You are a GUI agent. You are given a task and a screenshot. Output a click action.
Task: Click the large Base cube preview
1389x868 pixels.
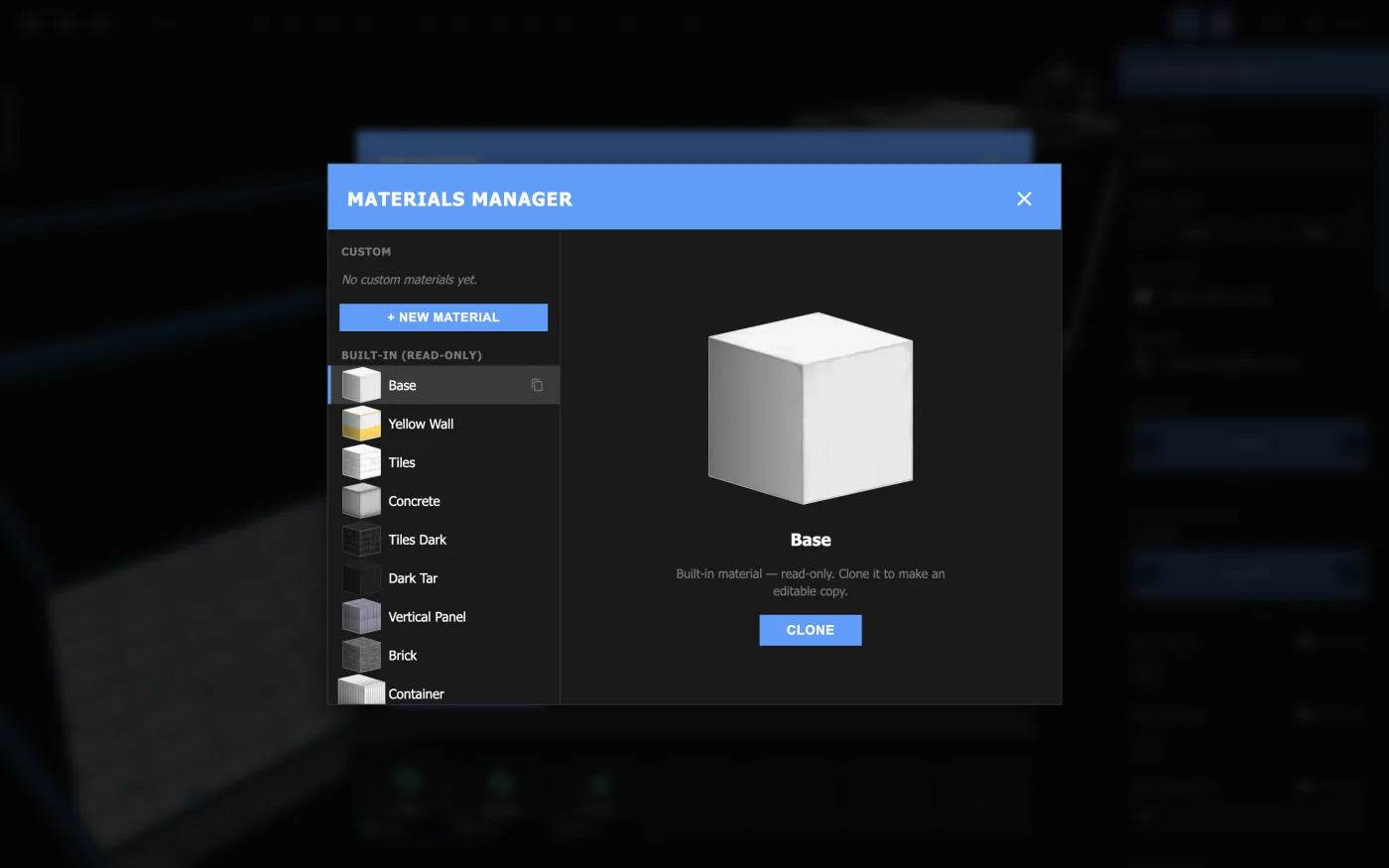pyautogui.click(x=811, y=409)
